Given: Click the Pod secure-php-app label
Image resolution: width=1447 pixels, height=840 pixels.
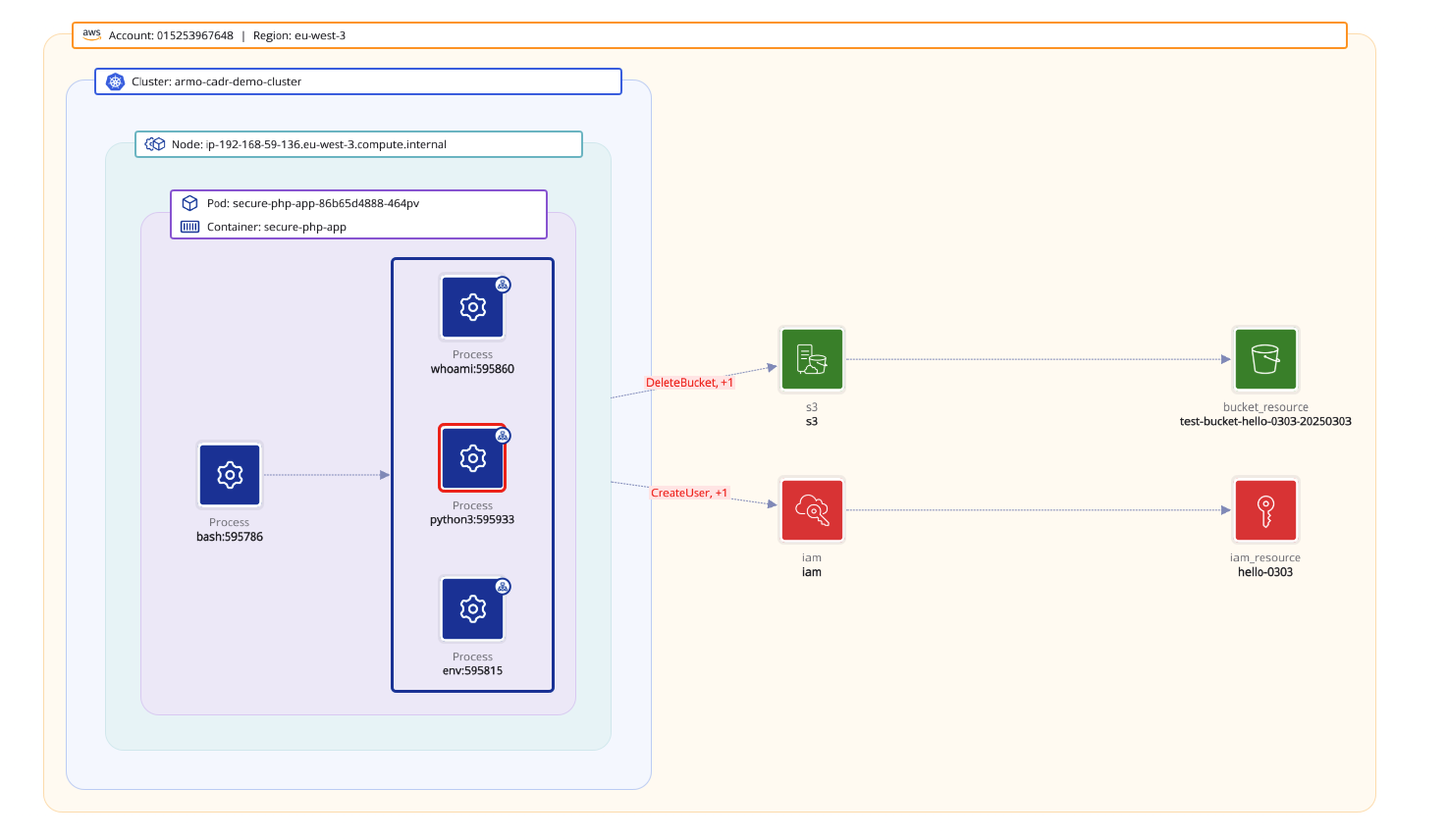Looking at the screenshot, I should point(312,203).
